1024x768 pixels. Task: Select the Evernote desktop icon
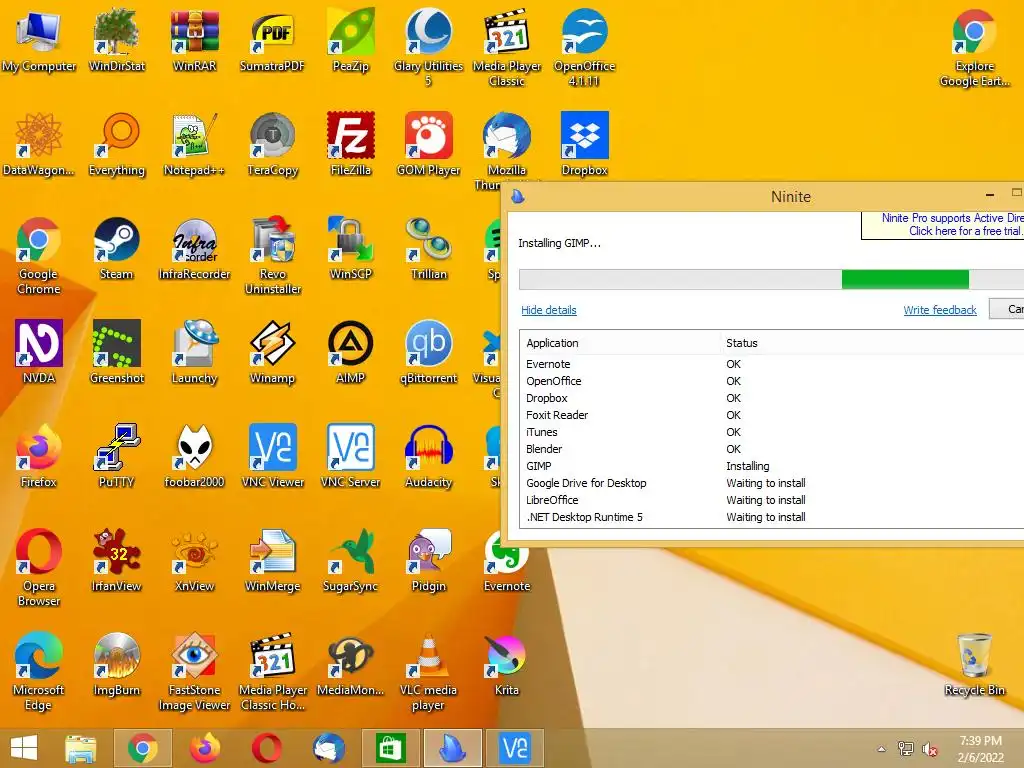coord(507,560)
